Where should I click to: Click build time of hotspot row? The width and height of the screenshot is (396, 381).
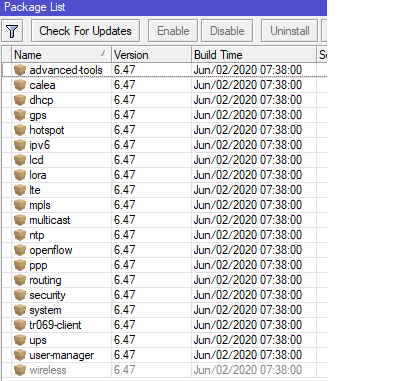(x=248, y=130)
